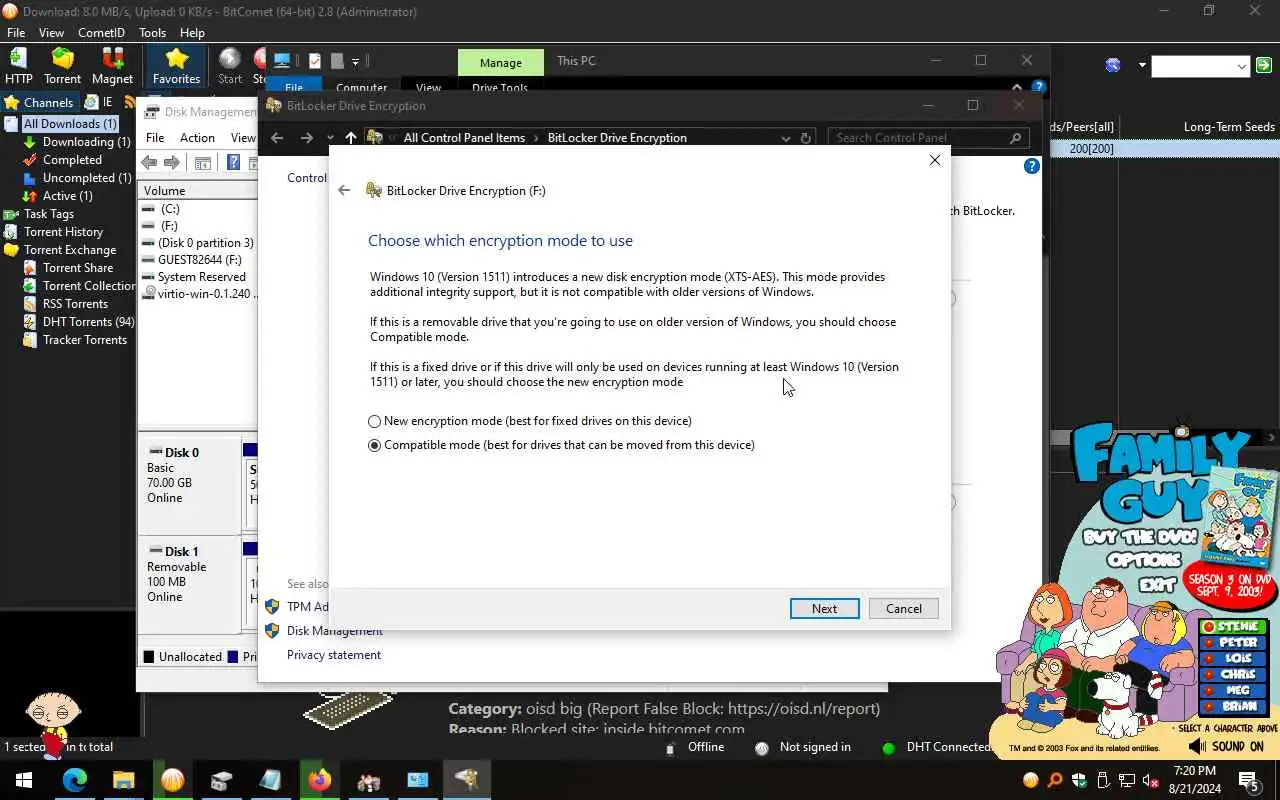1280x800 pixels.
Task: Choose Compatible mode radio button
Action: (x=375, y=446)
